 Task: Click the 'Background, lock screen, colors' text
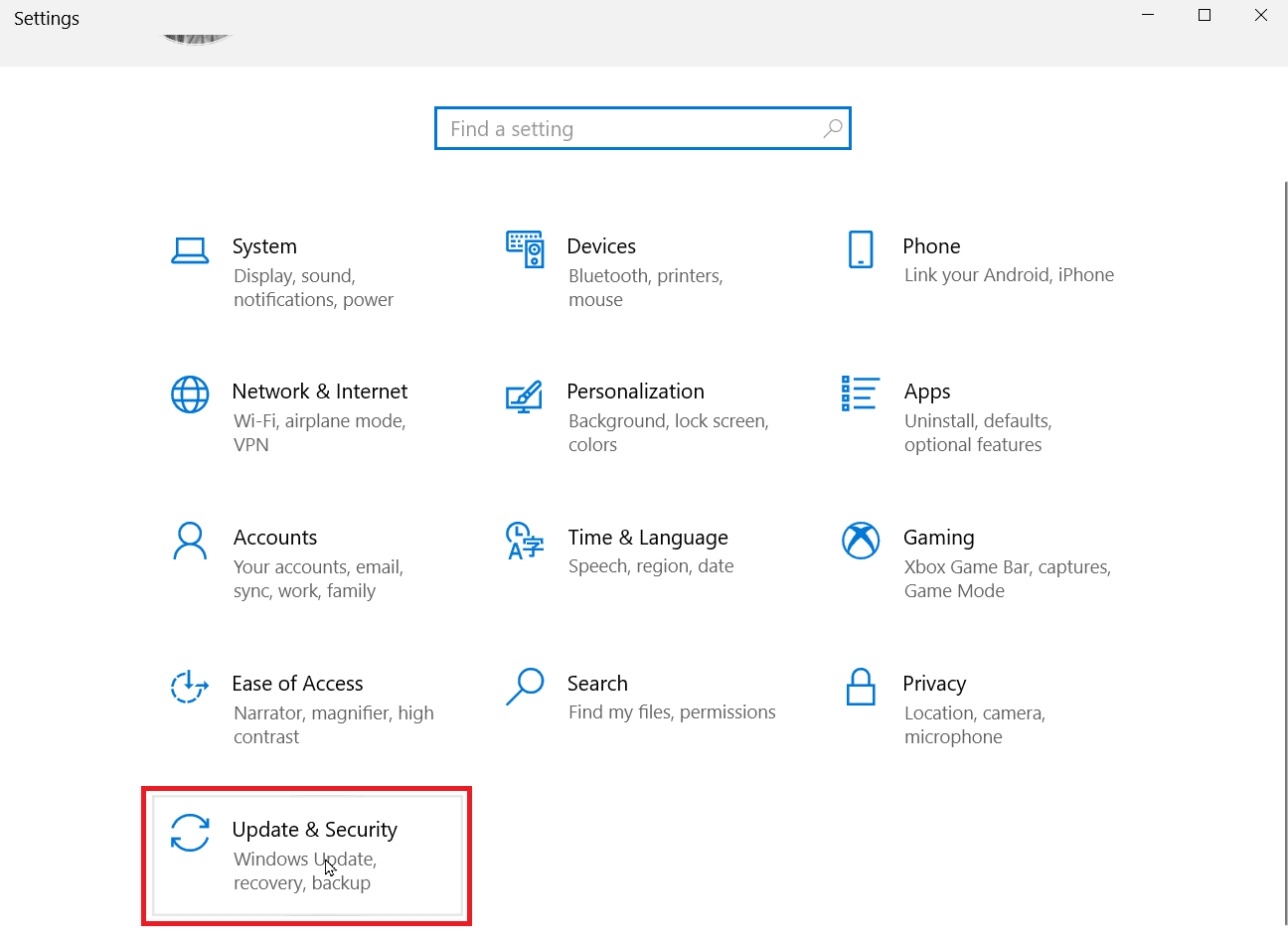pyautogui.click(x=669, y=433)
